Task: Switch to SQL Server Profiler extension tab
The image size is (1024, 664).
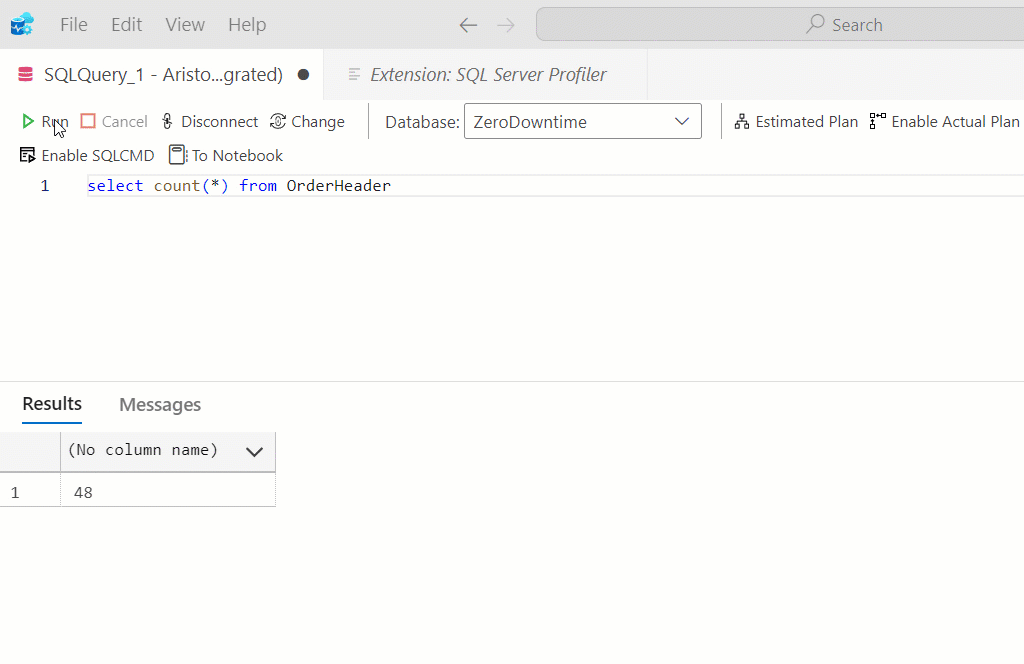Action: pos(487,75)
